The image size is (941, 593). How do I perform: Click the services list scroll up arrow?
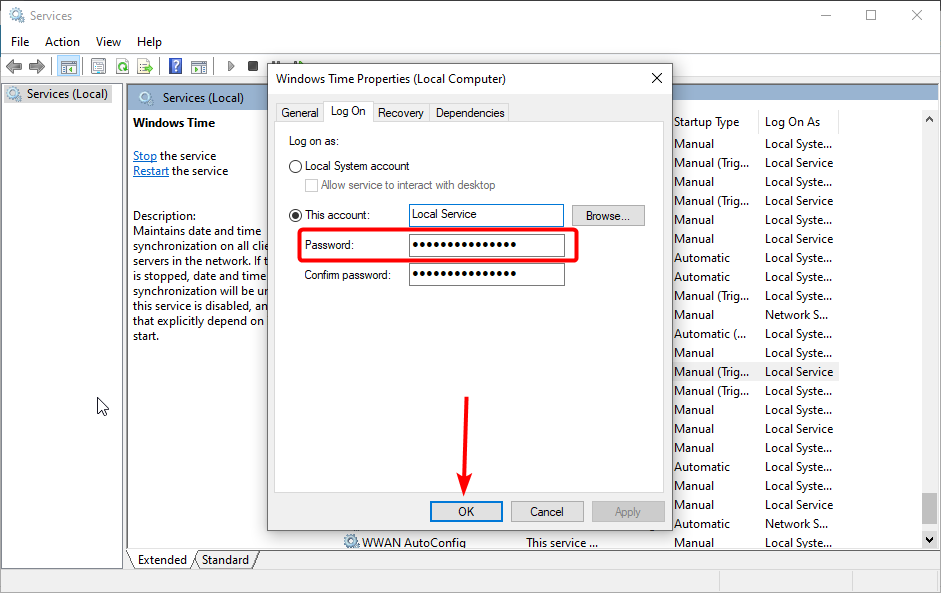pyautogui.click(x=929, y=119)
